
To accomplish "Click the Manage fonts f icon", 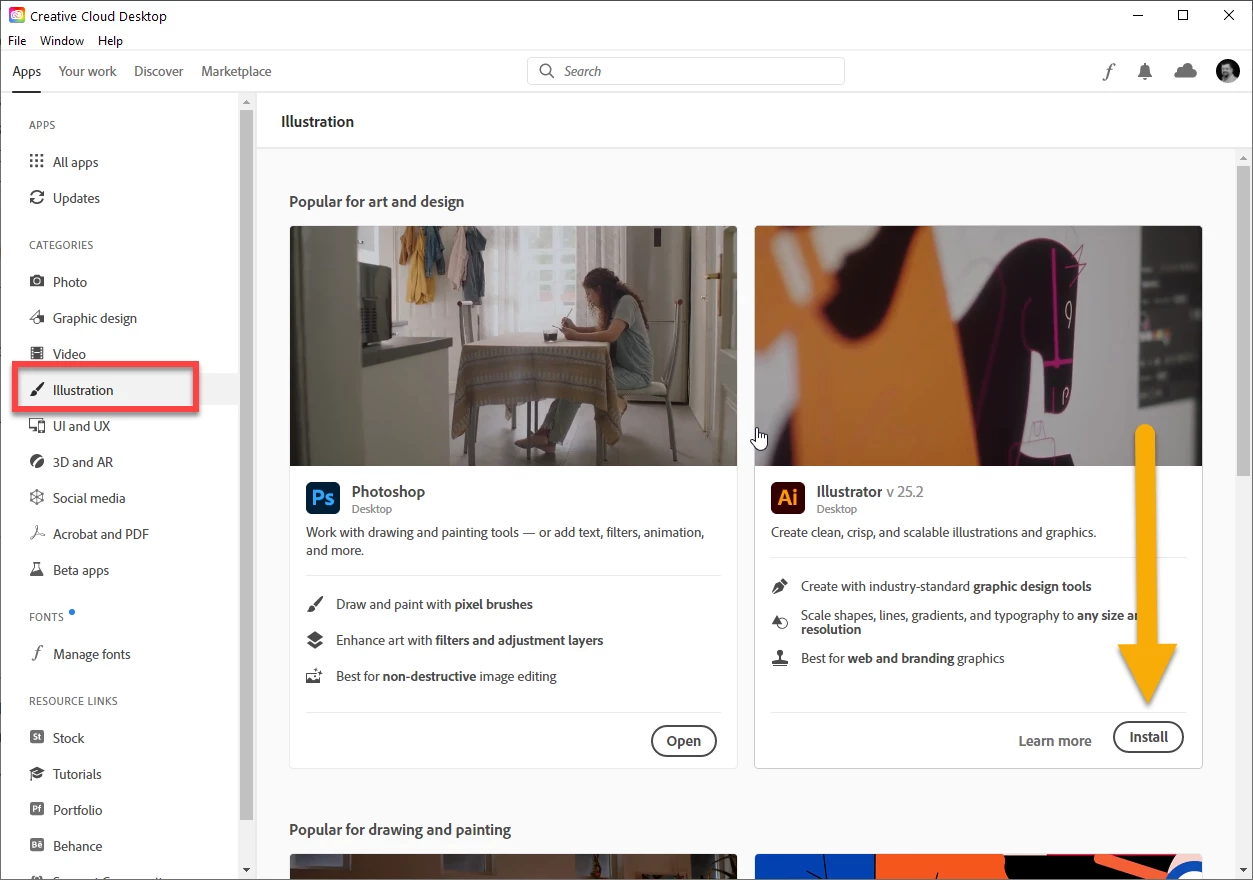I will coord(37,654).
